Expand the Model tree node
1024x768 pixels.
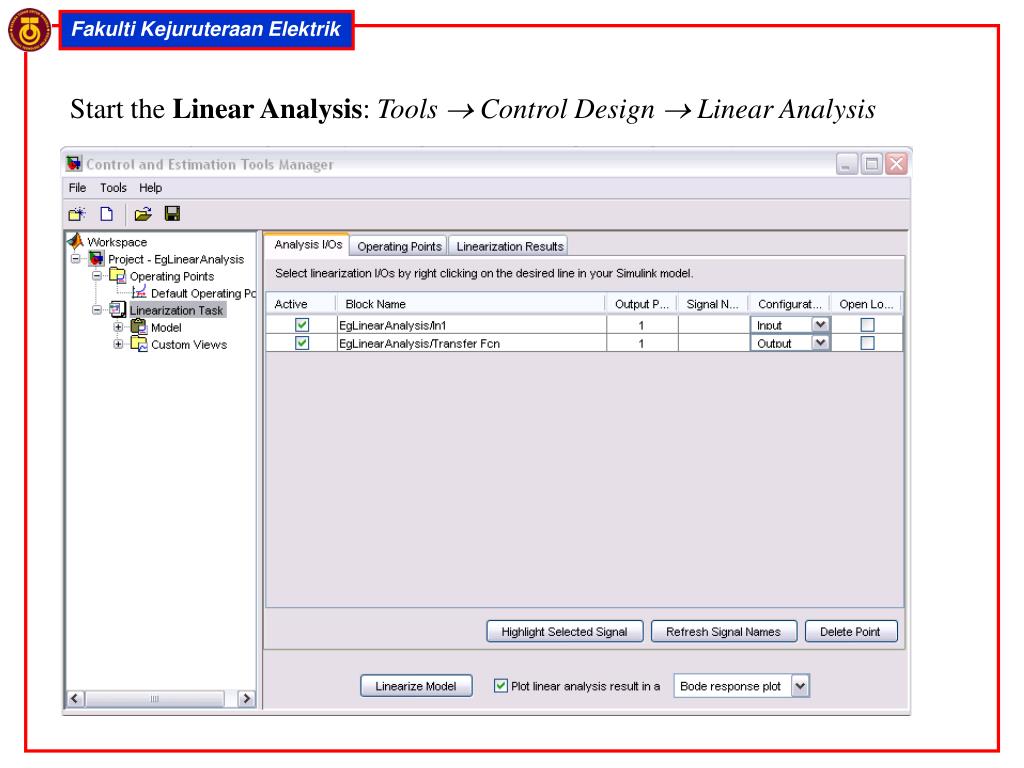click(x=118, y=327)
